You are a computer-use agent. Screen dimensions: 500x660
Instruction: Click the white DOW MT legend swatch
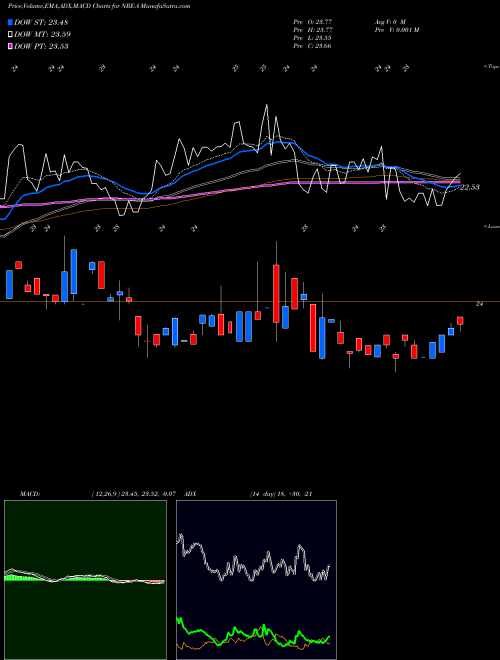coord(11,35)
